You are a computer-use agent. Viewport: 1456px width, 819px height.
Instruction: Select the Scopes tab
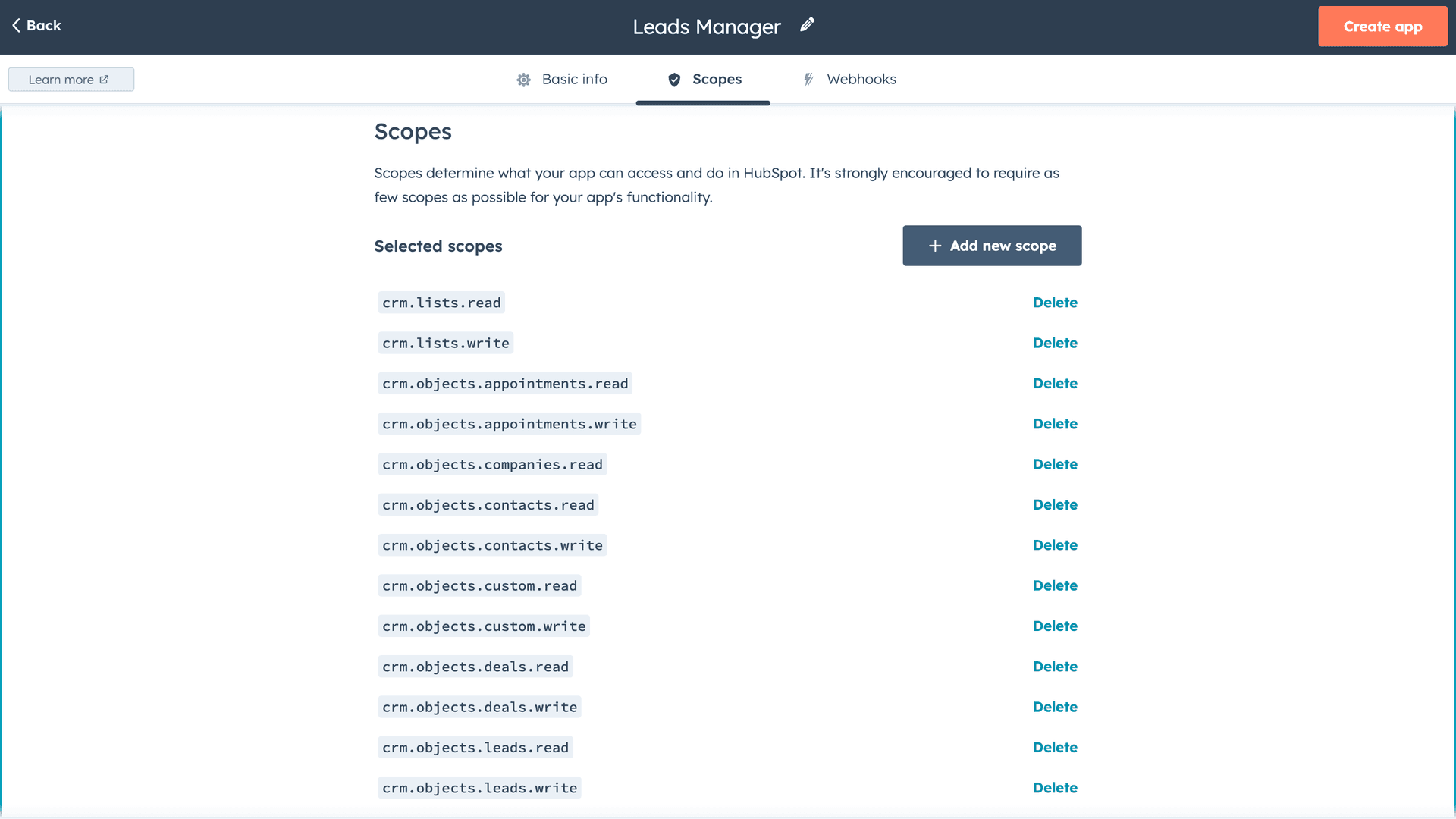(x=717, y=79)
